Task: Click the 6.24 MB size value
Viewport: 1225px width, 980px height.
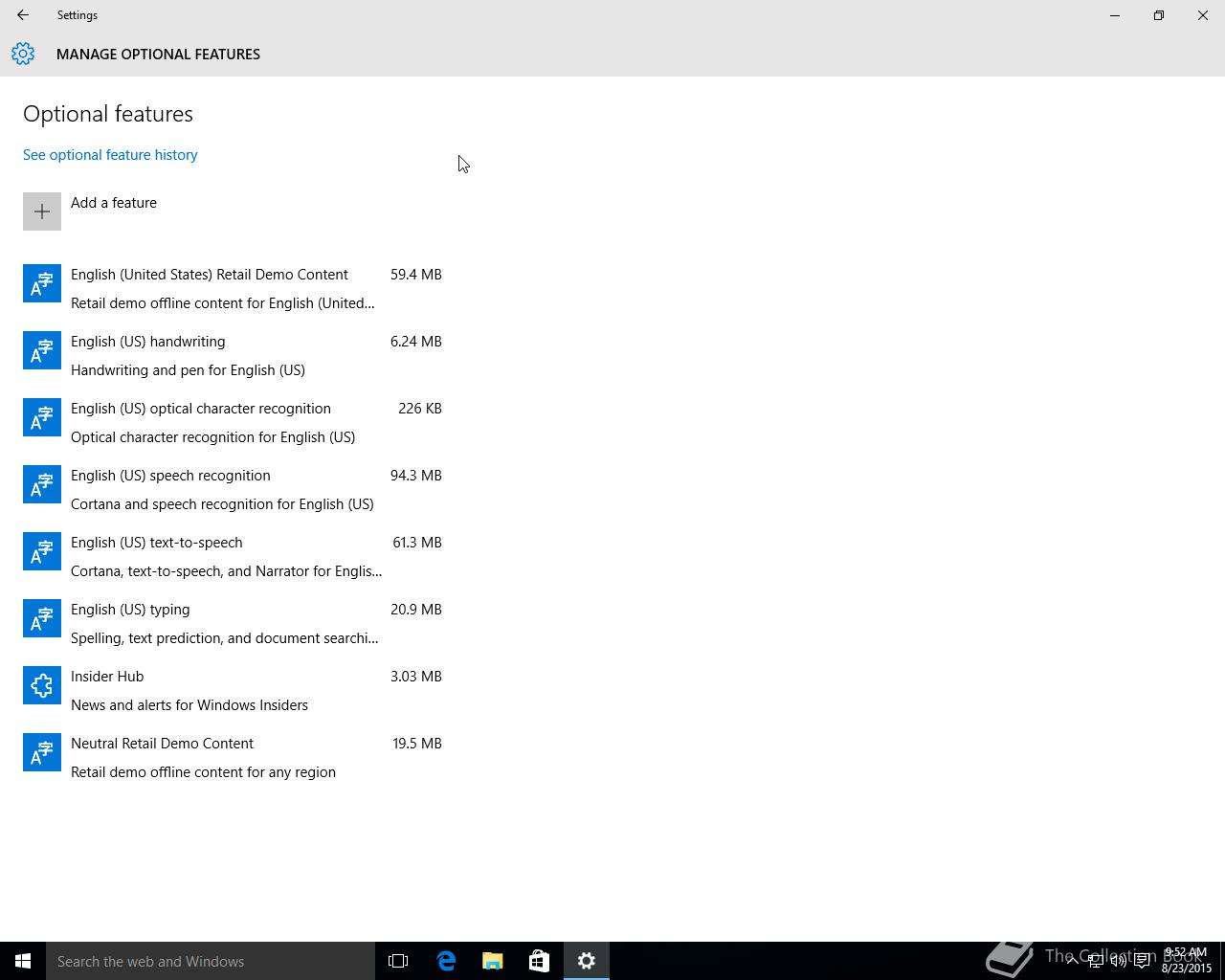Action: click(x=416, y=342)
